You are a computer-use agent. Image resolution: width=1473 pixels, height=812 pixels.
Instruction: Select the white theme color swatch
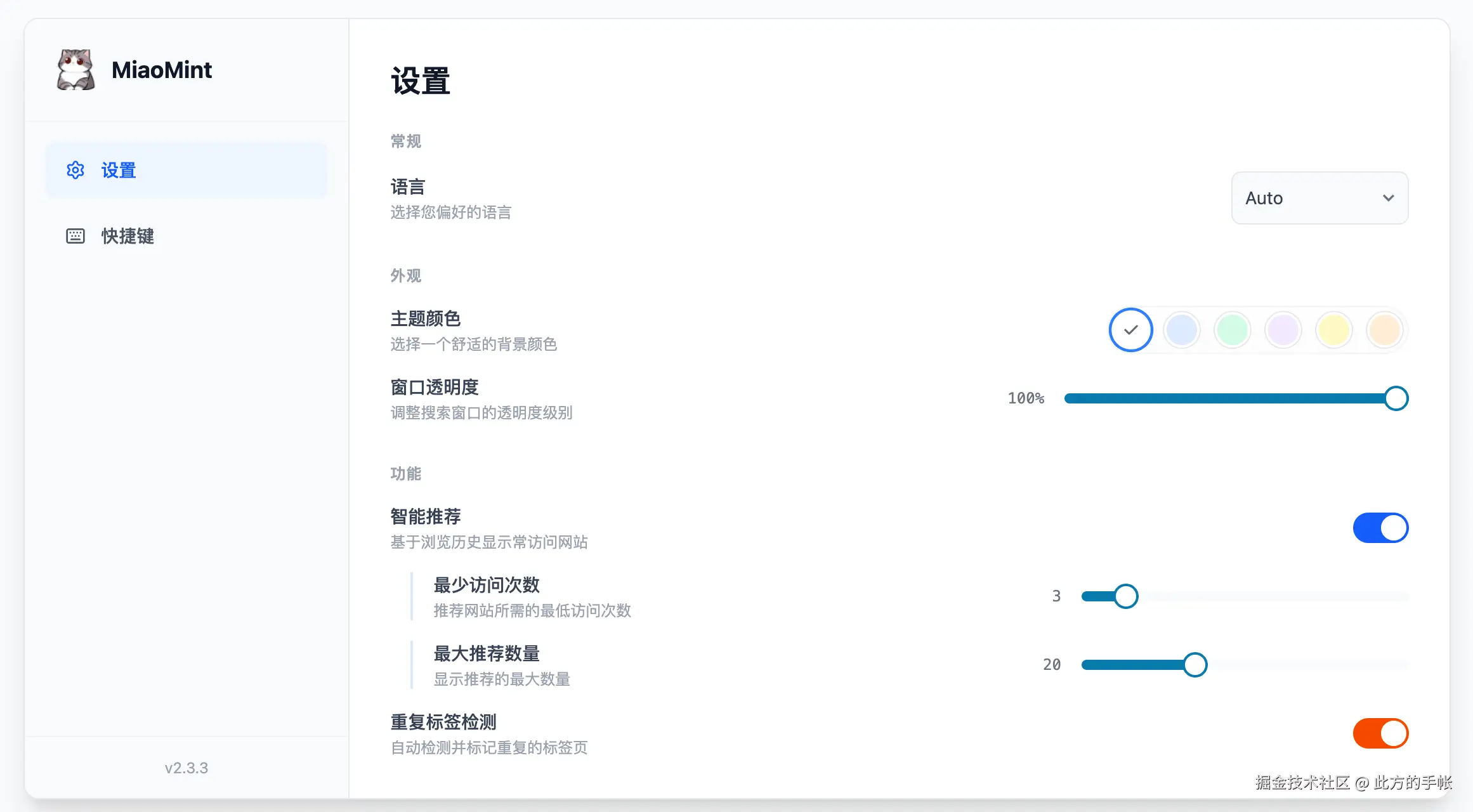click(x=1130, y=330)
